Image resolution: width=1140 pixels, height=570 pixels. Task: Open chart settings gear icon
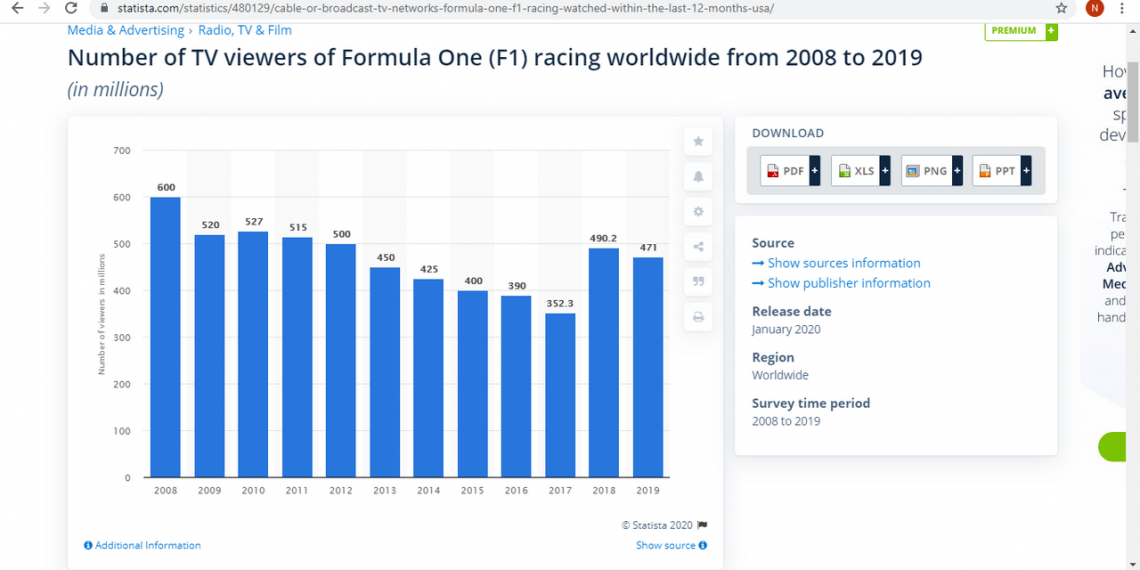[698, 212]
